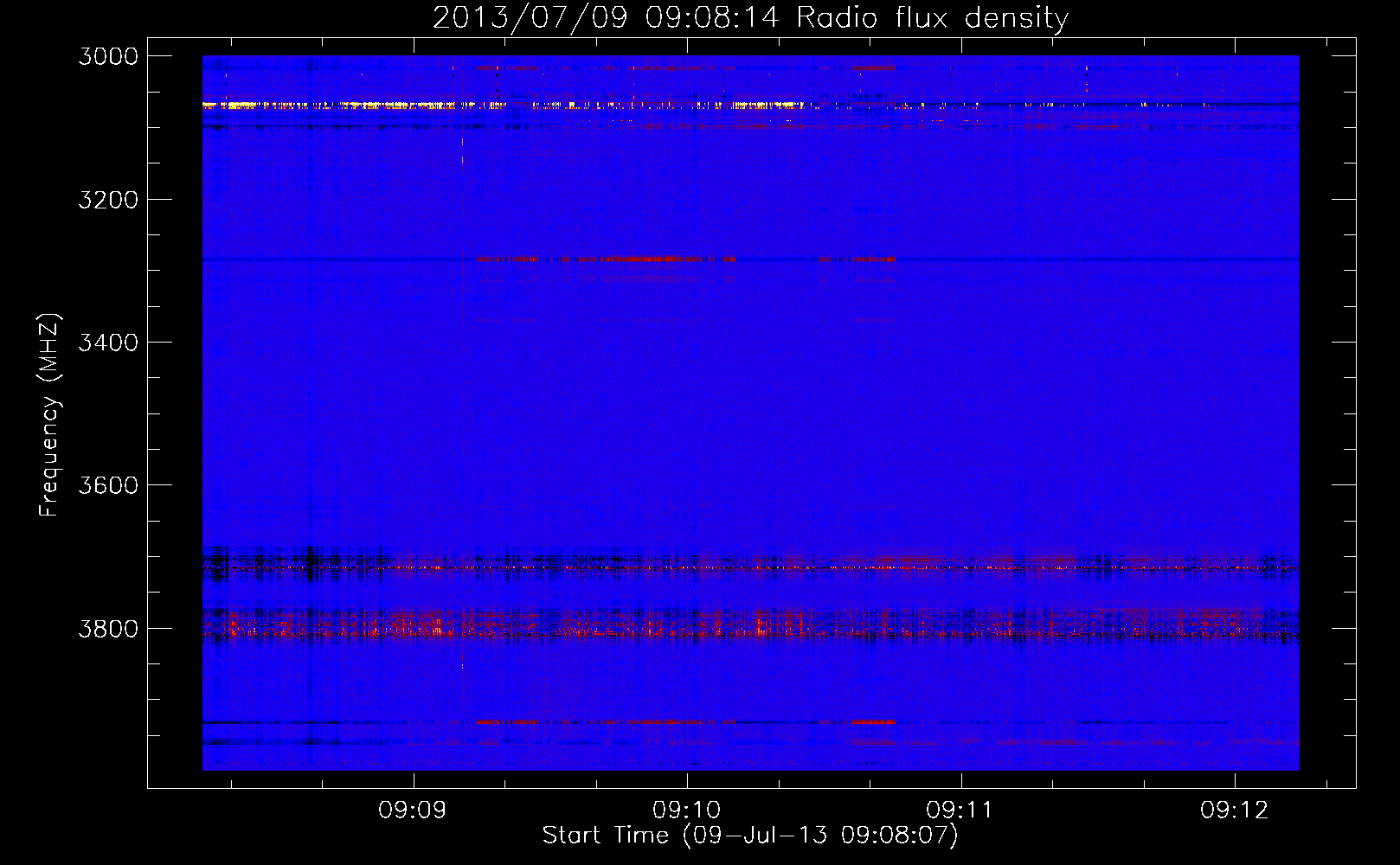This screenshot has width=1400, height=865.
Task: Click the 09:11 time tick label
Action: [960, 811]
